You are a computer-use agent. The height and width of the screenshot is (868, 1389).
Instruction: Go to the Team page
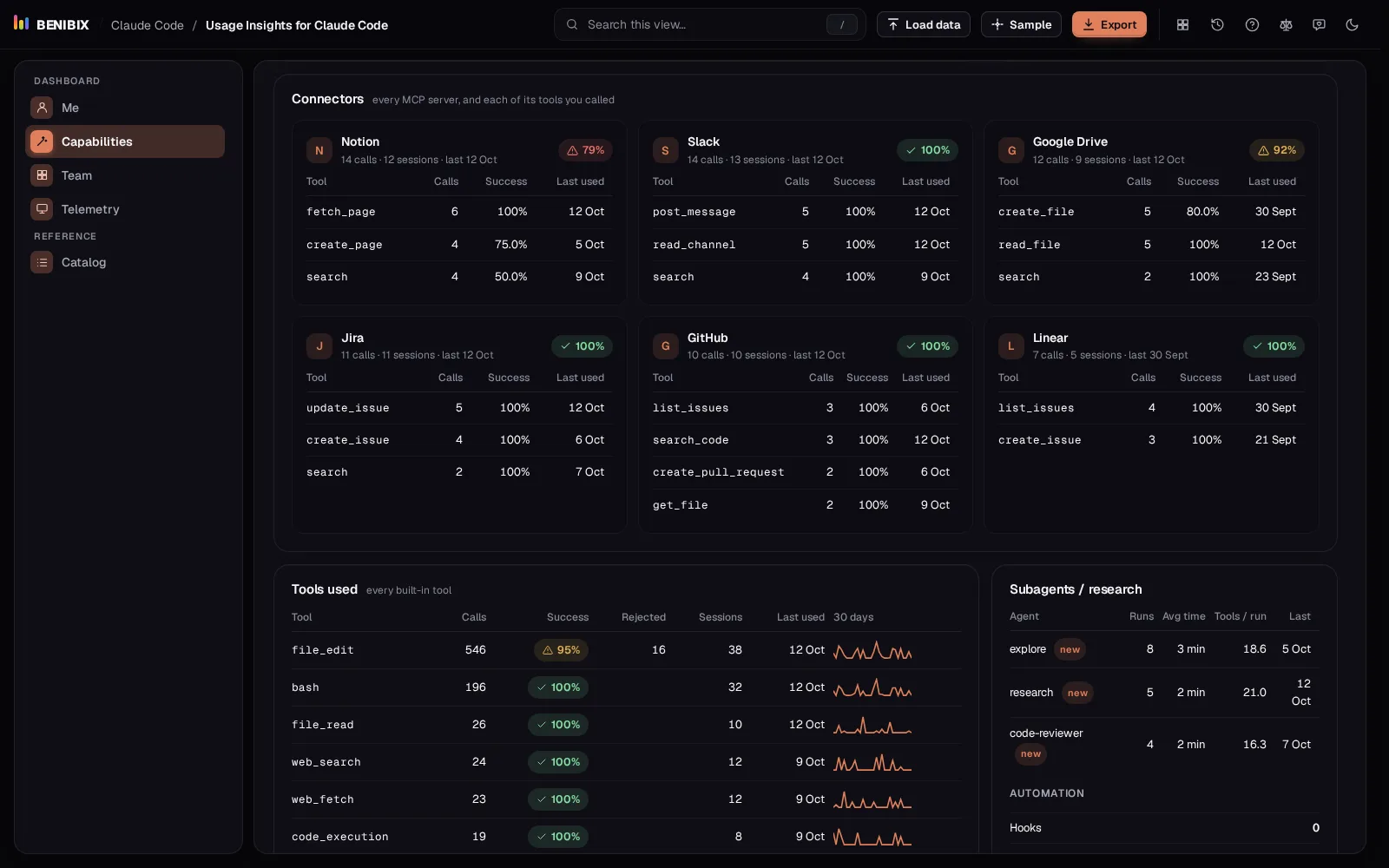pyautogui.click(x=125, y=175)
